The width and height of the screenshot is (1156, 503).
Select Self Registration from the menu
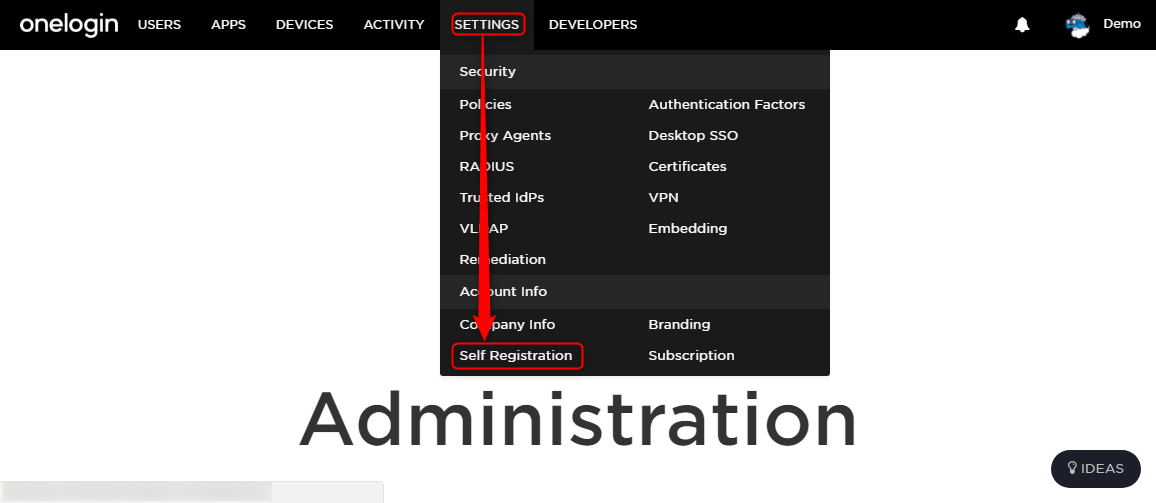click(x=516, y=355)
